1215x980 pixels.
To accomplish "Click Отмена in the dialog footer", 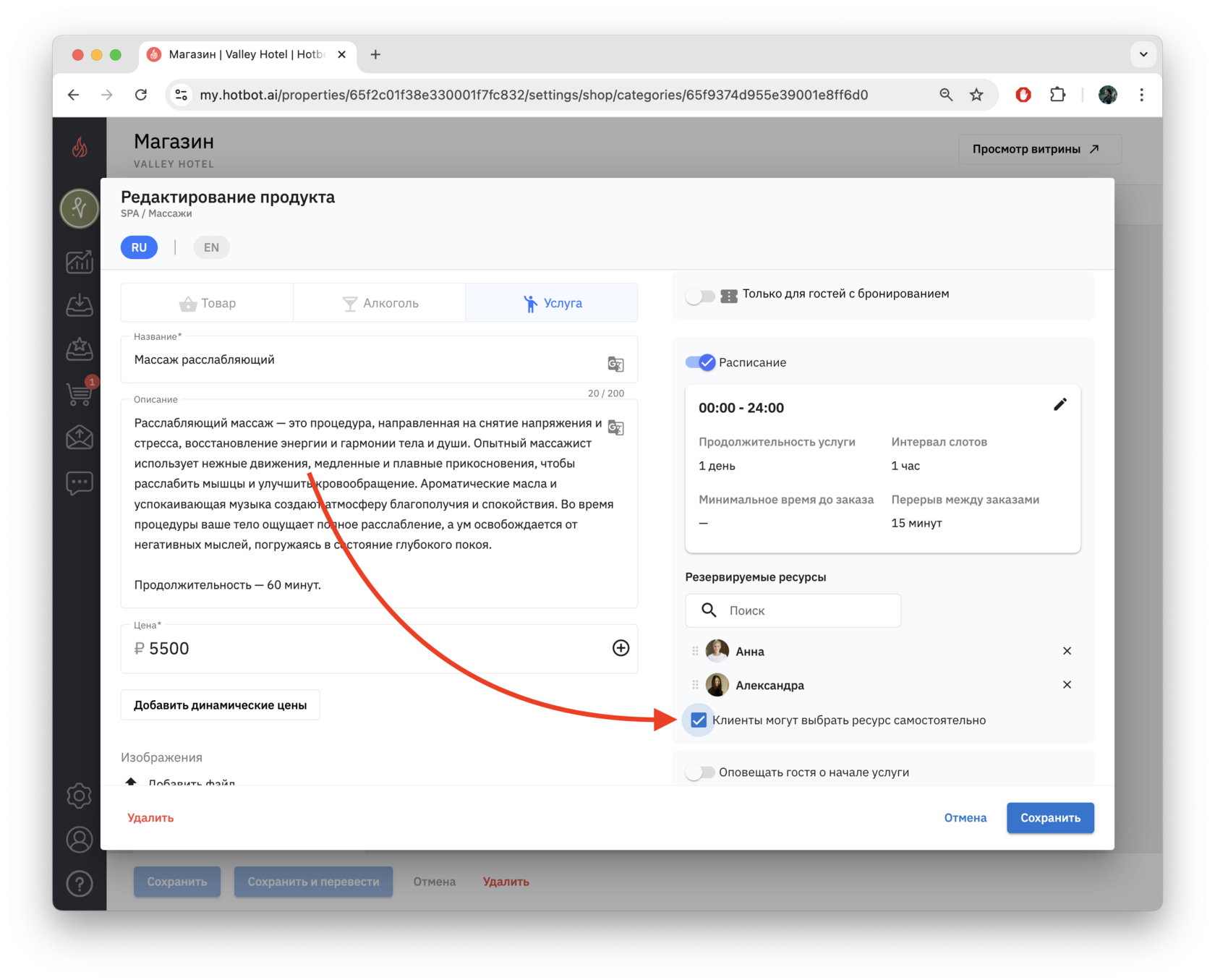I will [965, 818].
